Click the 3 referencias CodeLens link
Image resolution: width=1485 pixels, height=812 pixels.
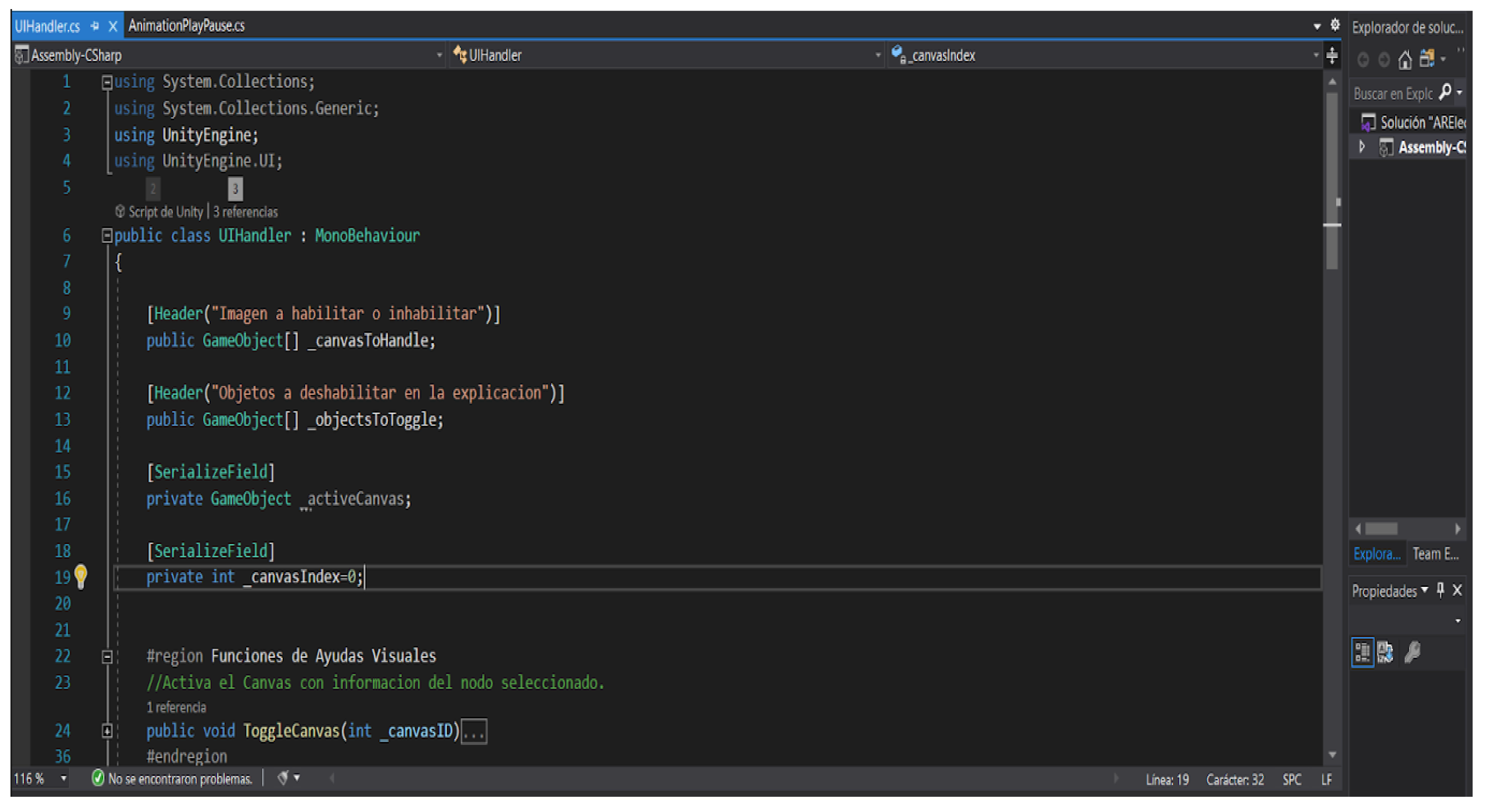[x=246, y=212]
